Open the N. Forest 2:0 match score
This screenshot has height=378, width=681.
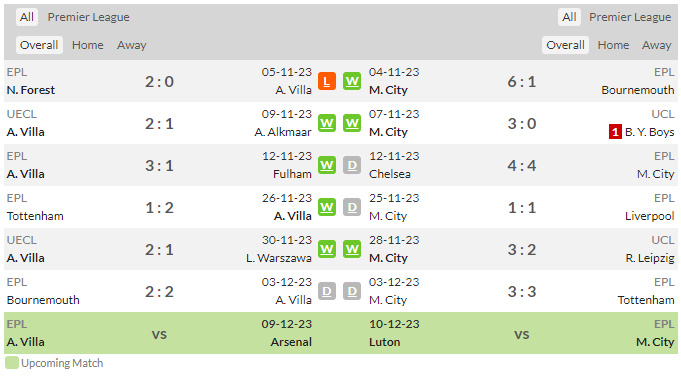(159, 82)
